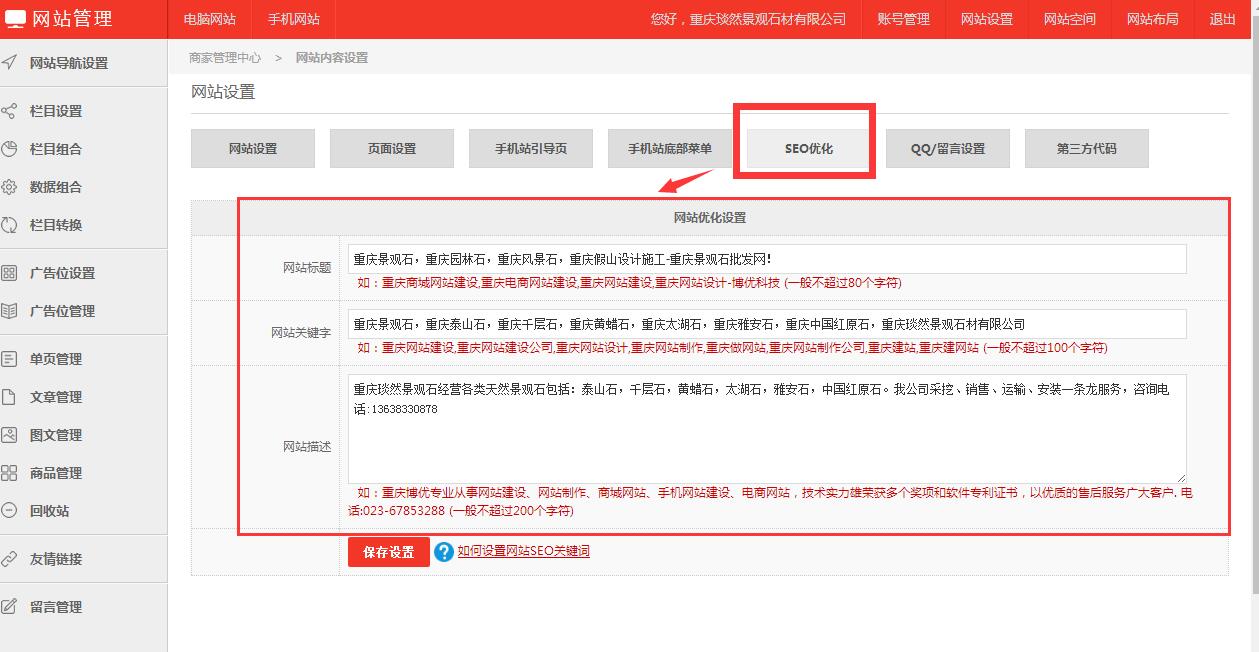Viewport: 1259px width, 652px height.
Task: Select the 手机站底部菜单 tab button
Action: (x=670, y=148)
